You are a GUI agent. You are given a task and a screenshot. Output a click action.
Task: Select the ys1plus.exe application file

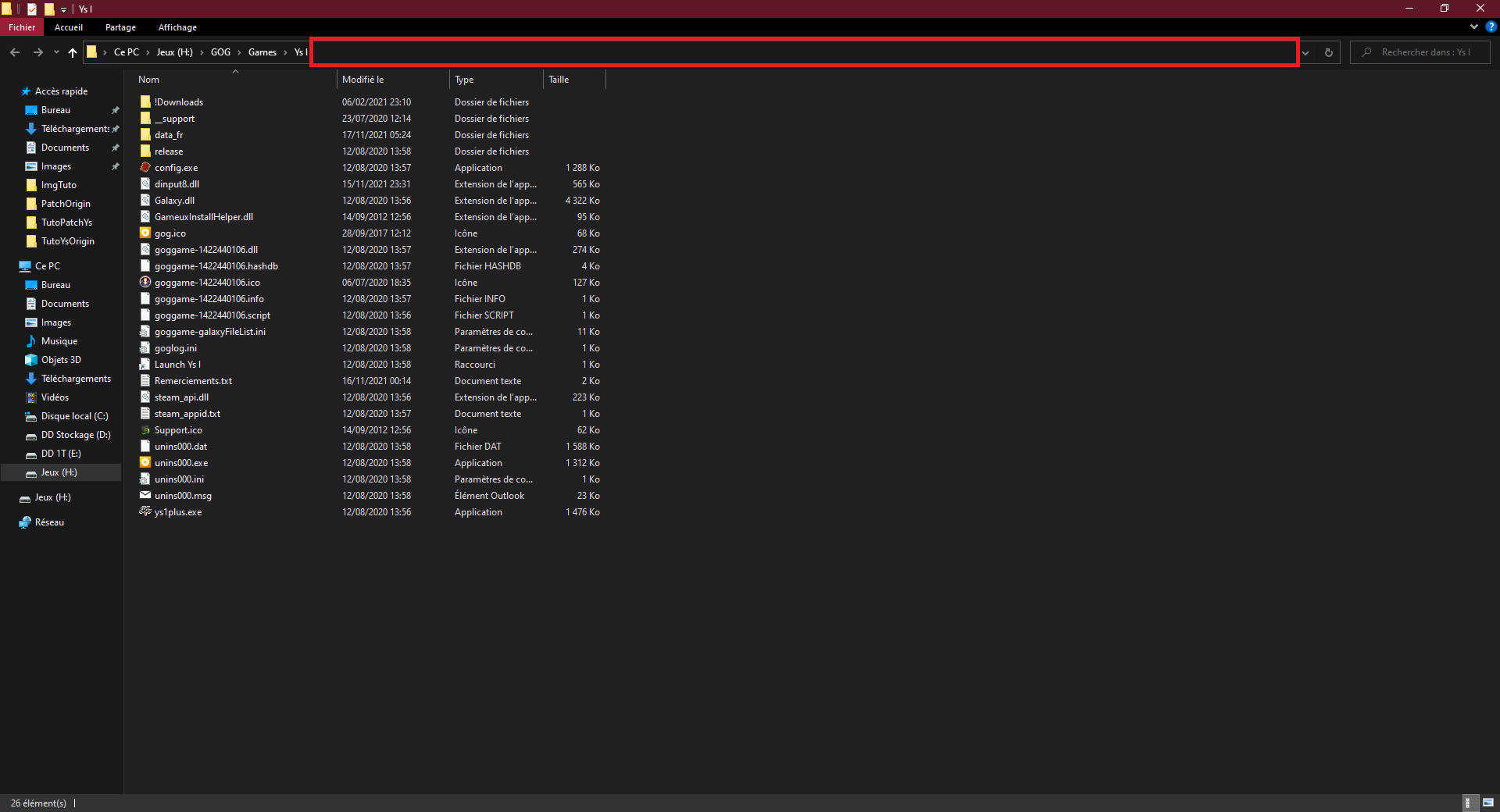coord(177,512)
